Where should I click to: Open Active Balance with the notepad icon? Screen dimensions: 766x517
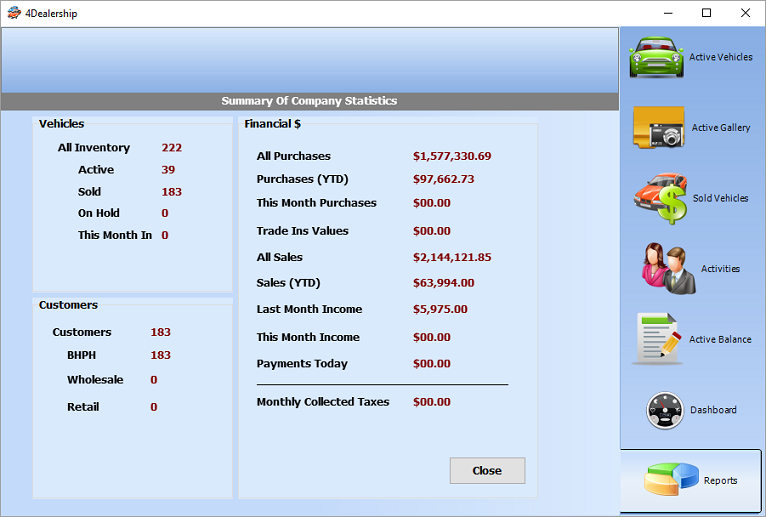pos(658,339)
